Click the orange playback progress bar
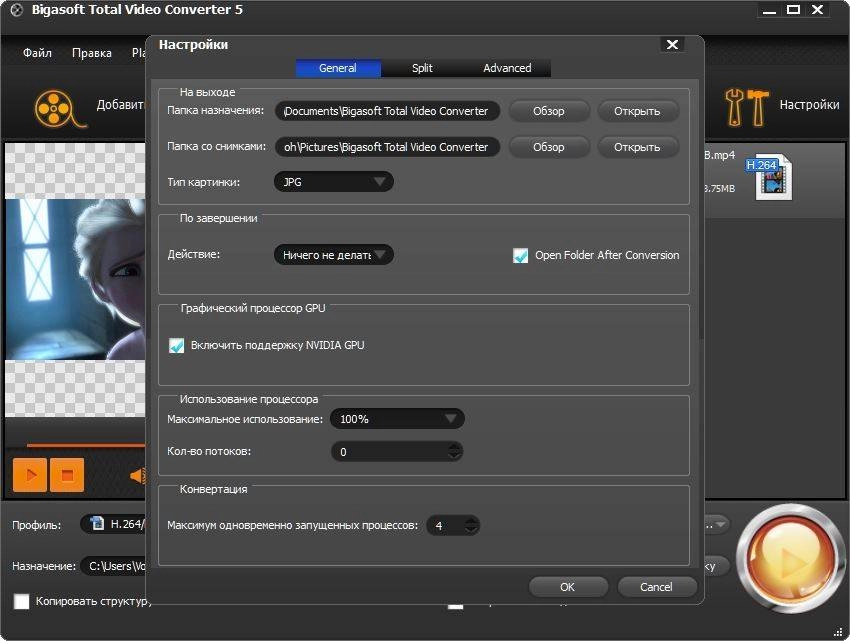Screen dimensions: 850x641 [86, 445]
